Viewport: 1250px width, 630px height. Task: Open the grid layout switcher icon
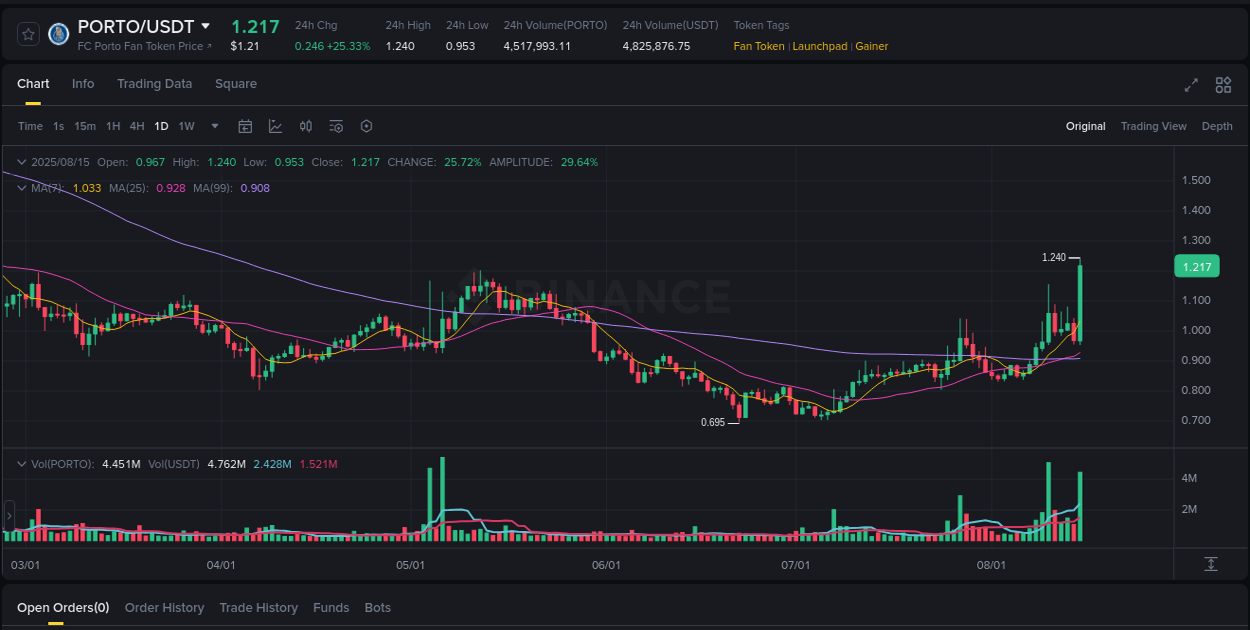[1223, 86]
